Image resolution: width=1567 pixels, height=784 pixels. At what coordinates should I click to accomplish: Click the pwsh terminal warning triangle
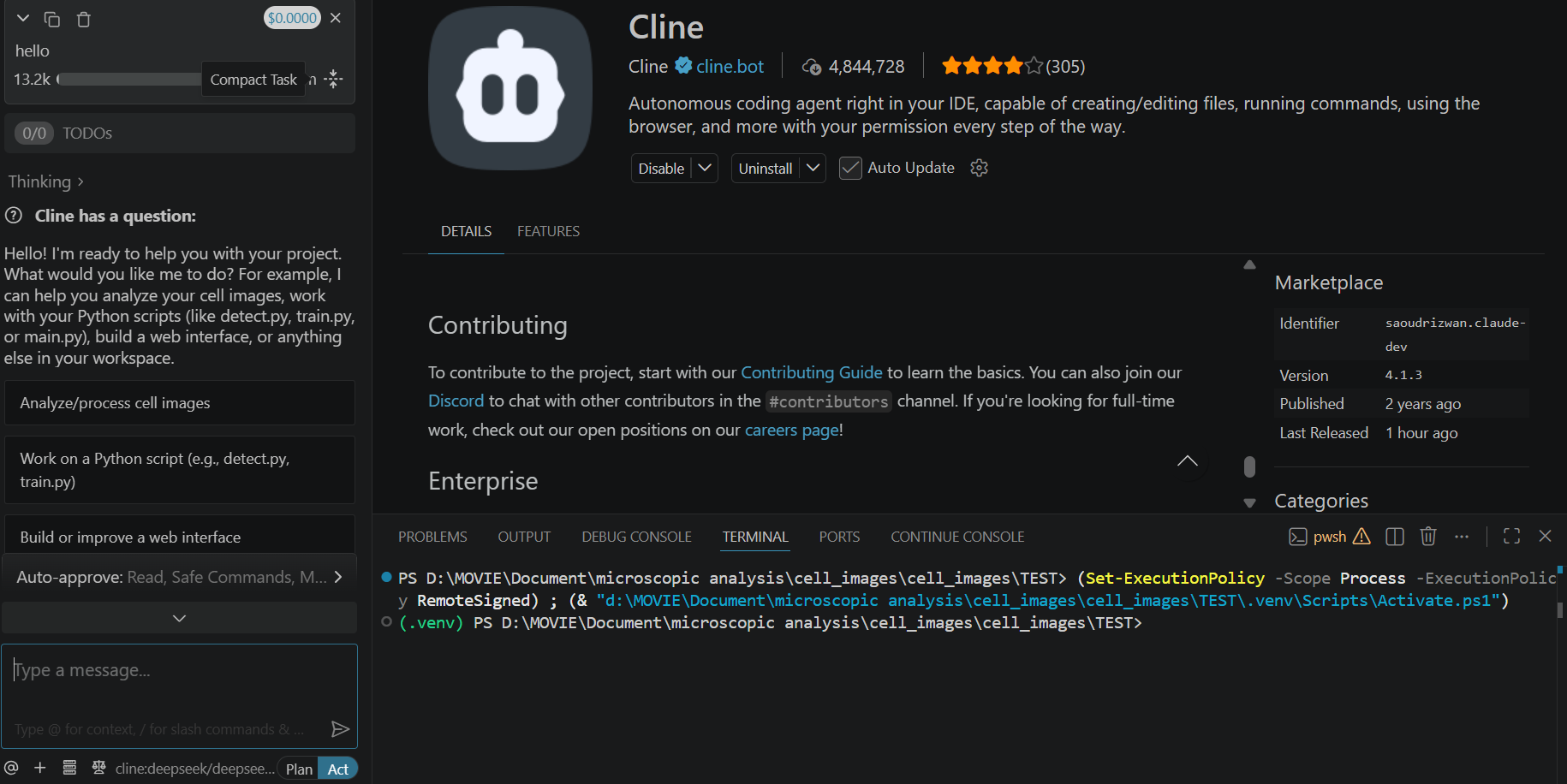tap(1361, 536)
